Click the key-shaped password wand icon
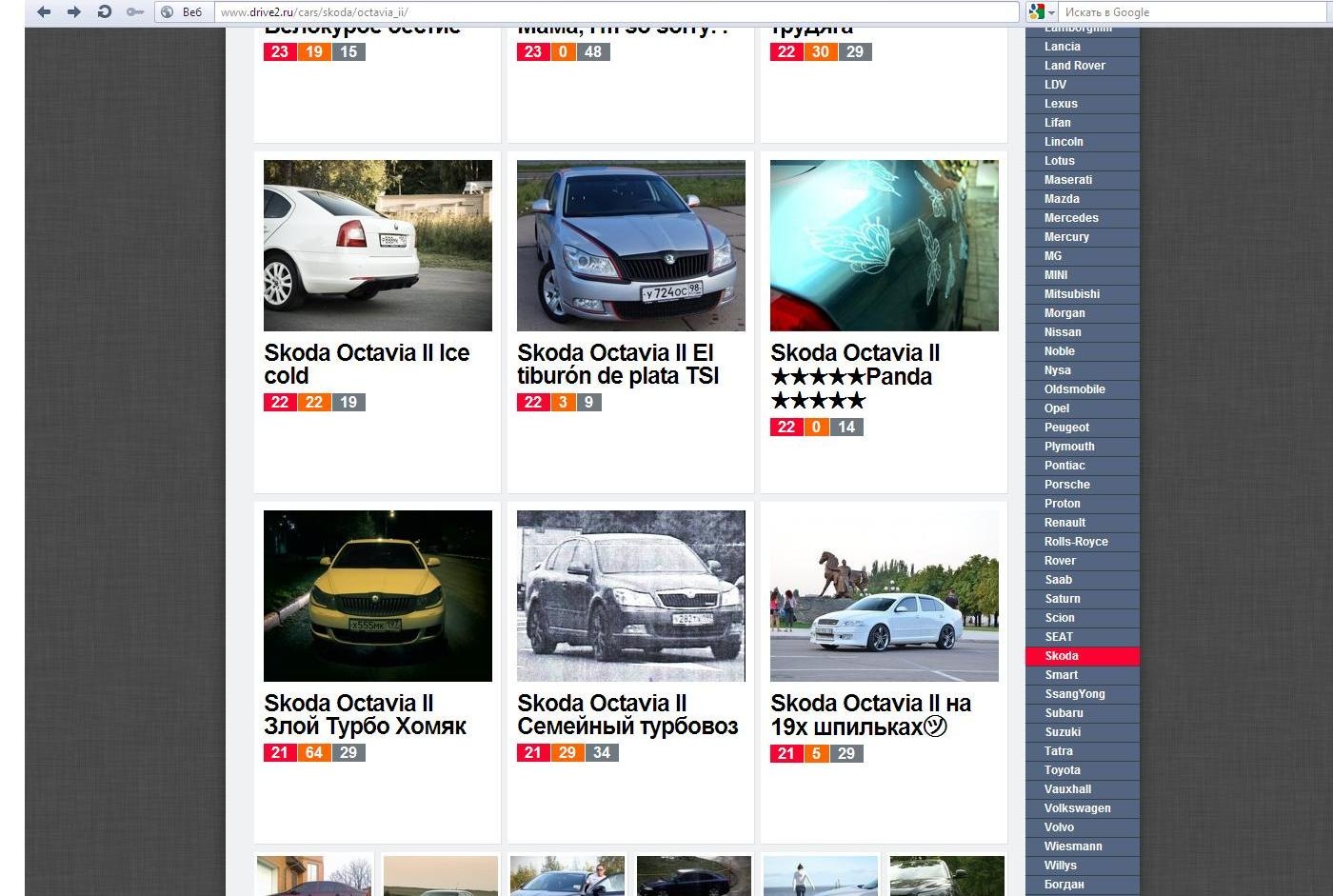1333x896 pixels. pyautogui.click(x=135, y=12)
